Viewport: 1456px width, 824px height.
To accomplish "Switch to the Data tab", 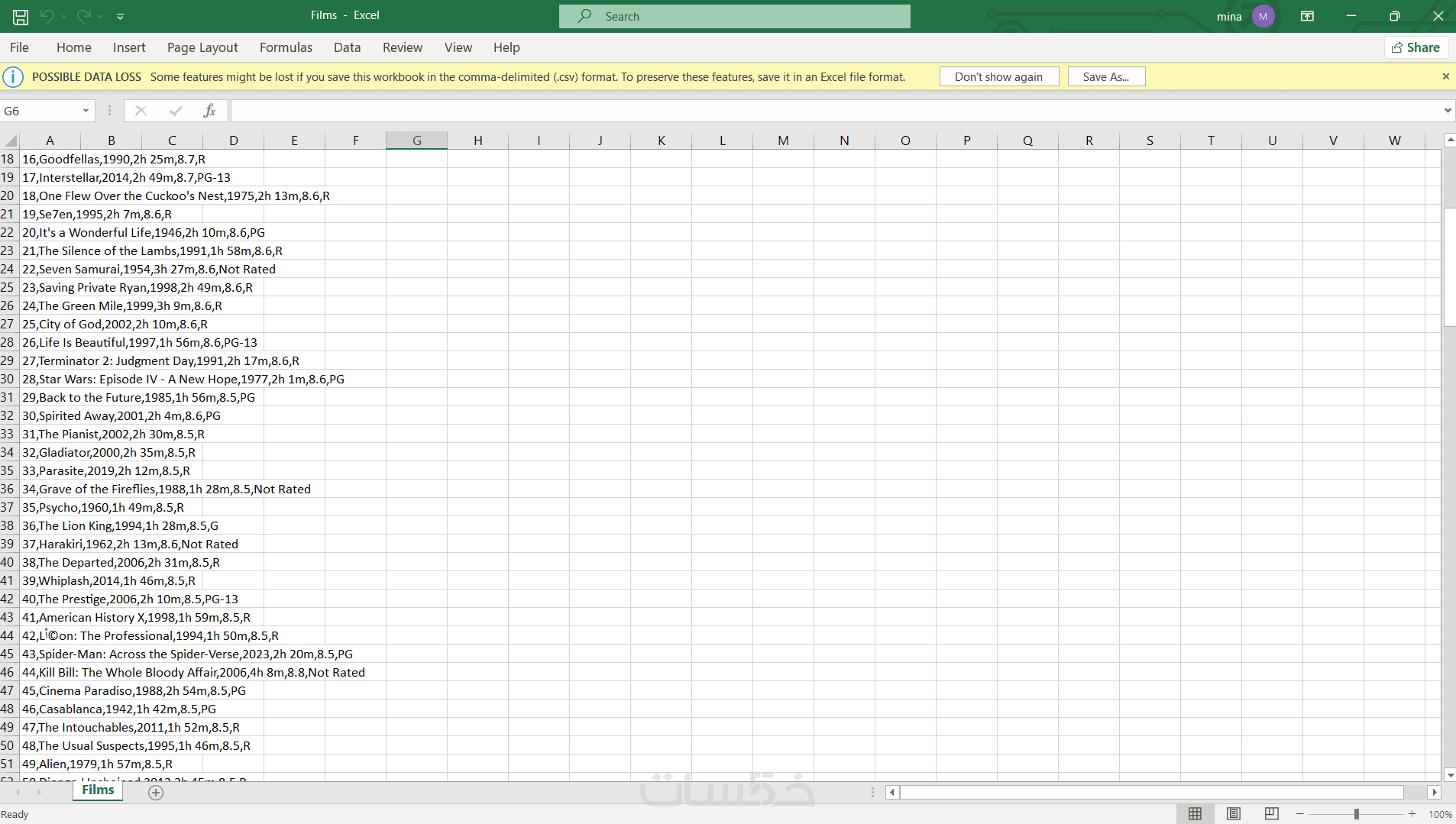I will 347,47.
